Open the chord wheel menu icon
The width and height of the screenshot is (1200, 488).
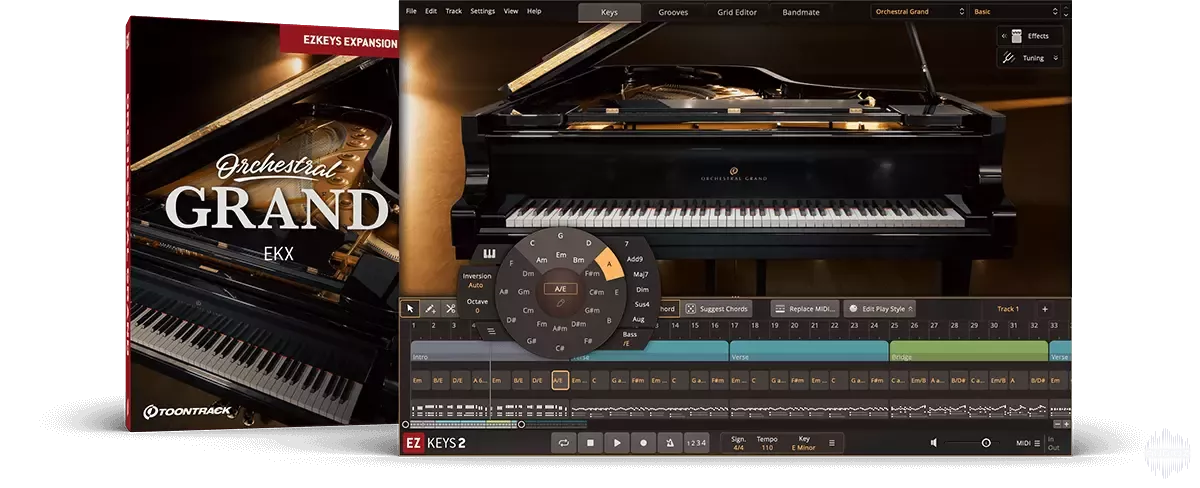tap(491, 331)
